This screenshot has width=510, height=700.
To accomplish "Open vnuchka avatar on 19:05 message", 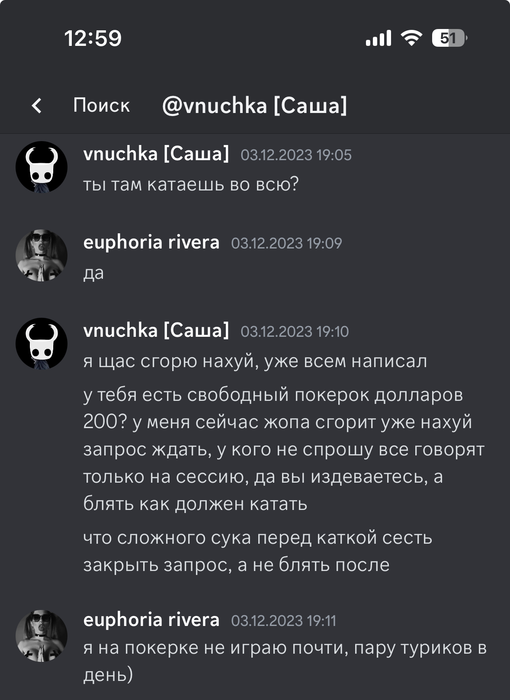I will point(42,167).
